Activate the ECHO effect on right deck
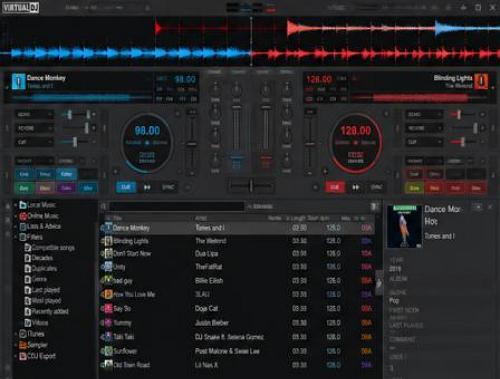This screenshot has height=379, width=500. tap(482, 114)
